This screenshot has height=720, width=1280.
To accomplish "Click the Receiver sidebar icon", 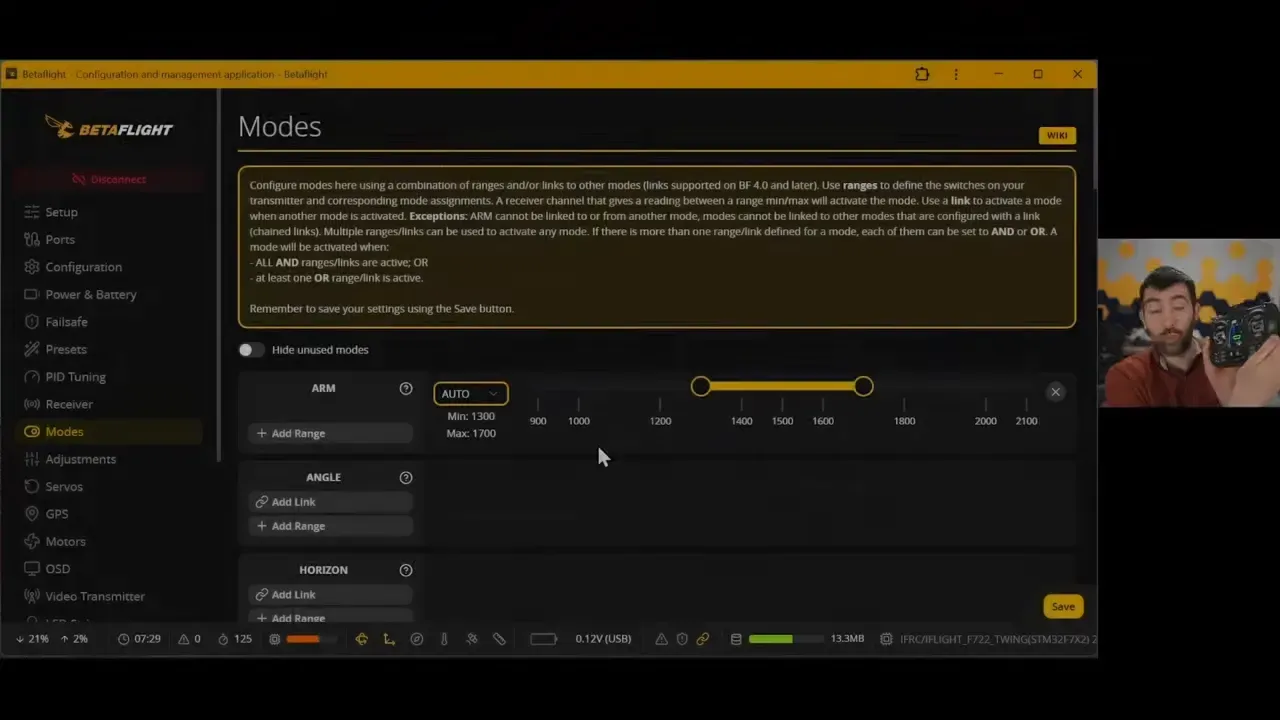I will 31,404.
